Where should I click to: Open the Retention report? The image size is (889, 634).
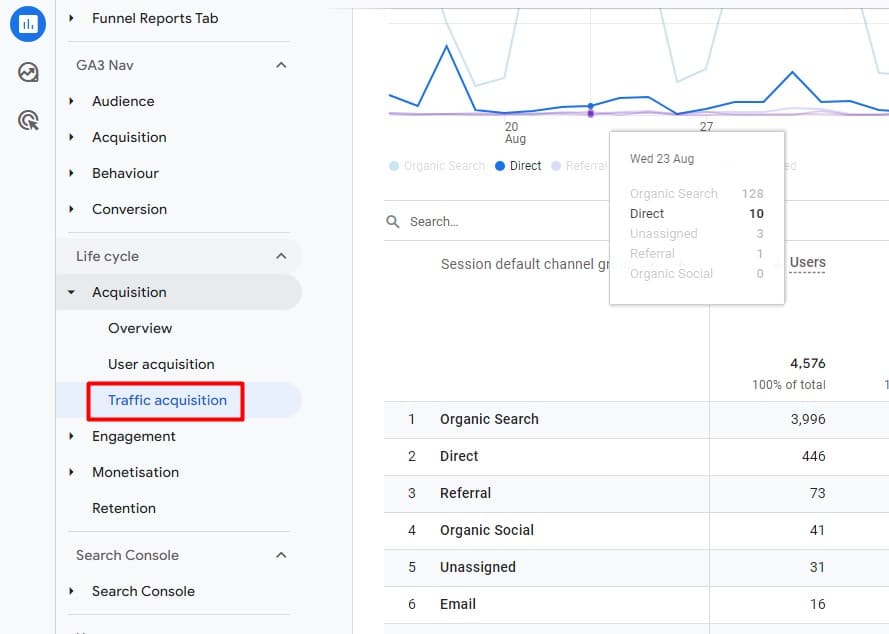[x=124, y=508]
